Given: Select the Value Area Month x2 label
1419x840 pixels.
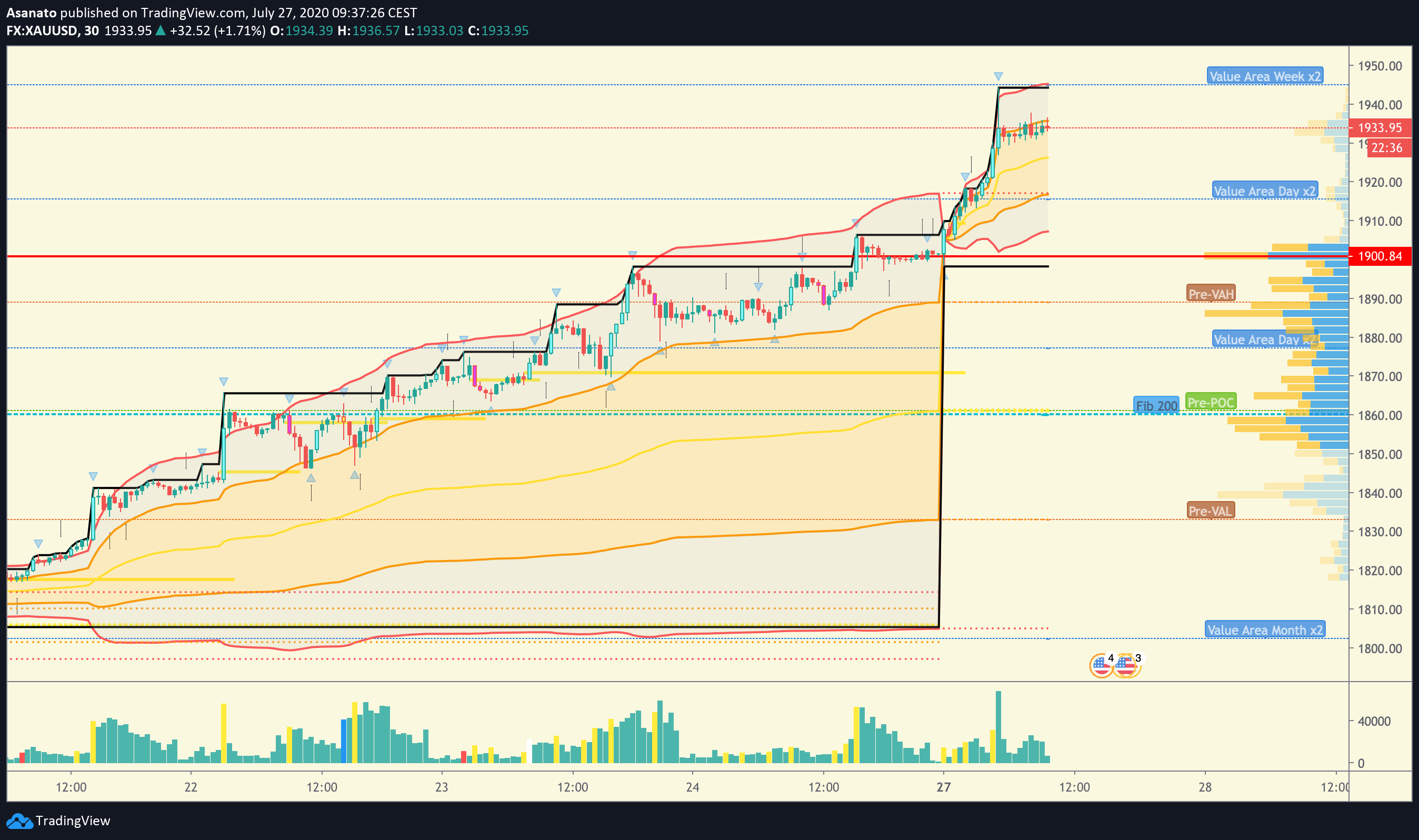Looking at the screenshot, I should click(1265, 630).
